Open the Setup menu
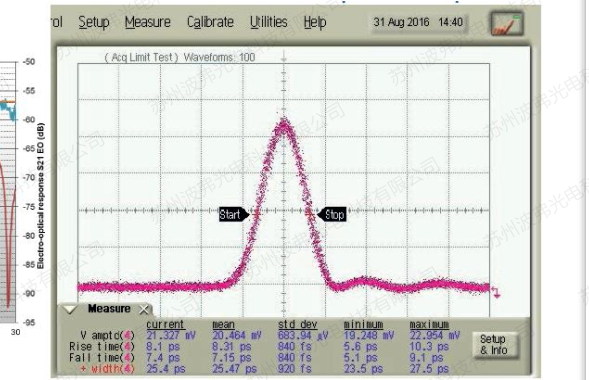The height and width of the screenshot is (380, 589). 94,22
